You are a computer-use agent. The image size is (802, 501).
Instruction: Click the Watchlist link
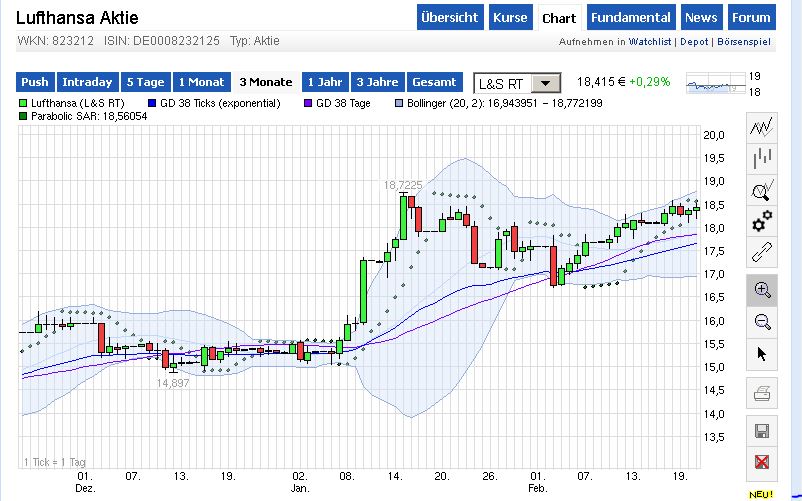(649, 42)
